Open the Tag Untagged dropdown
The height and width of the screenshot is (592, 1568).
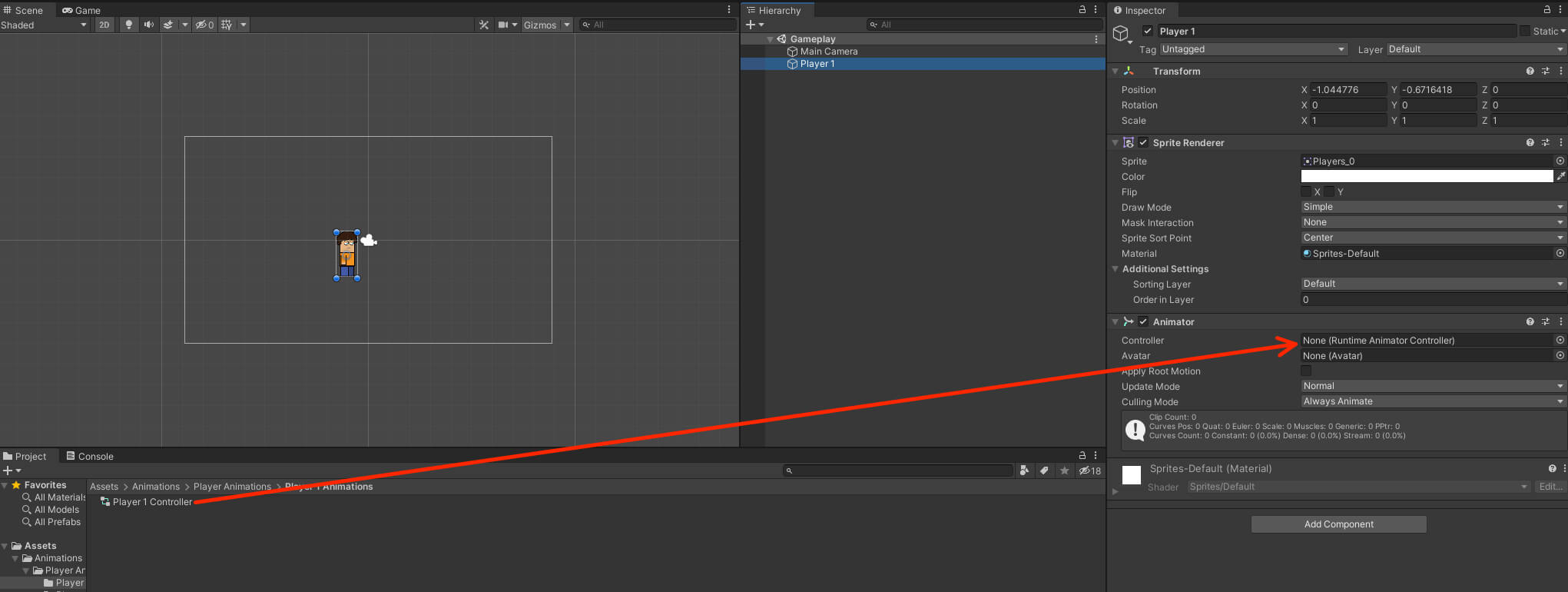[x=1254, y=49]
